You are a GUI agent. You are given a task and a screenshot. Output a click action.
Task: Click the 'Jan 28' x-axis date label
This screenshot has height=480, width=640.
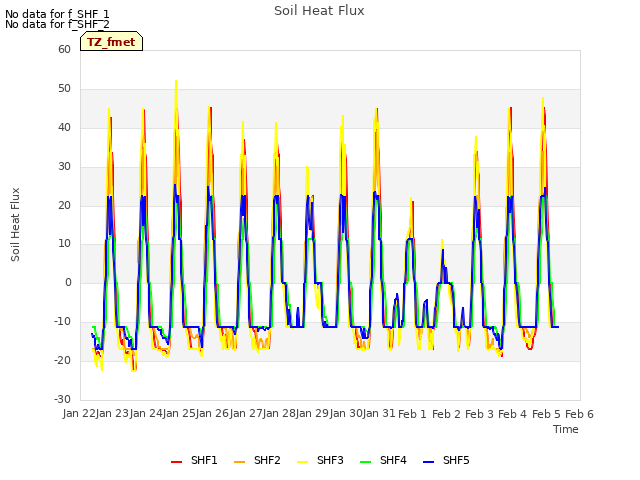(x=279, y=413)
